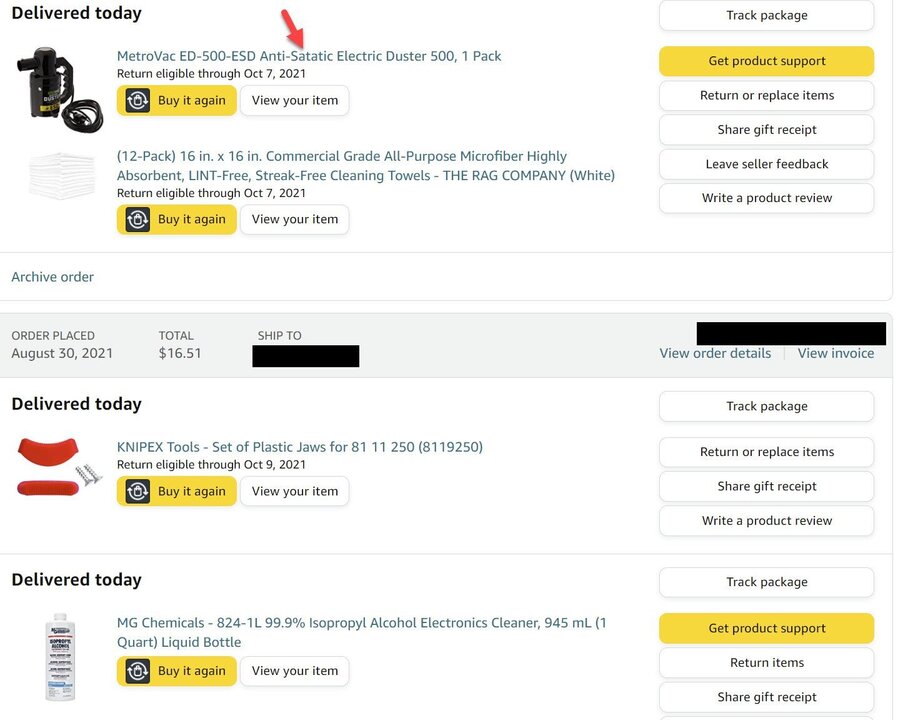Image resolution: width=898 pixels, height=720 pixels.
Task: Open the MetroVac electric duster product image
Action: coord(59,90)
